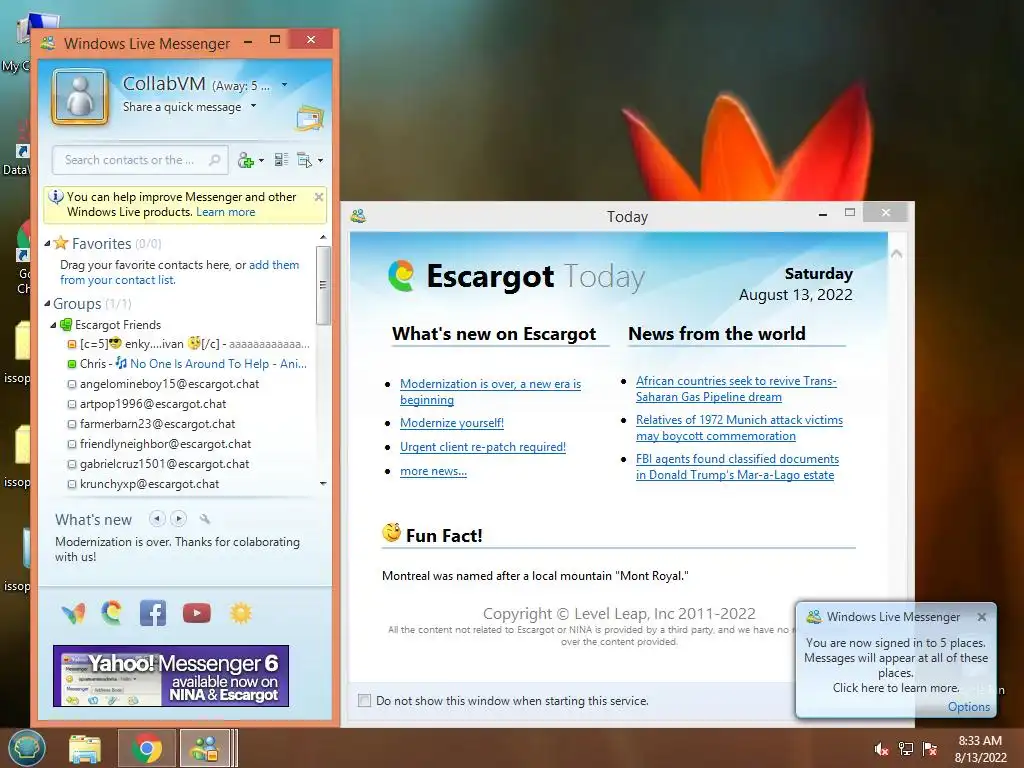
Task: Open FBI Mar-a-Lago documents link
Action: (737, 467)
